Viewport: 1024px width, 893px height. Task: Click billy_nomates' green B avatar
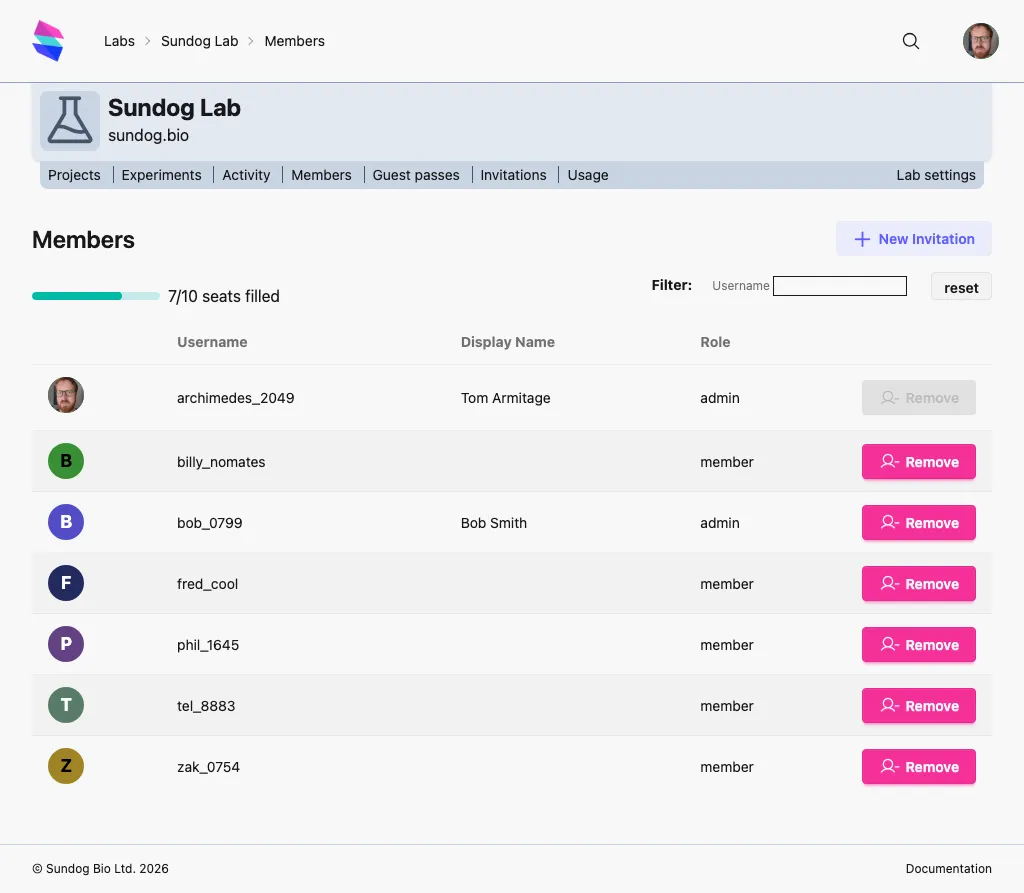point(66,461)
